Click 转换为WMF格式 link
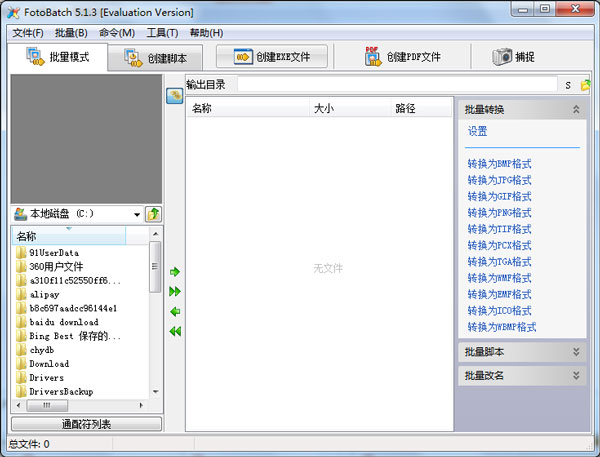The width and height of the screenshot is (600, 457). point(499,278)
